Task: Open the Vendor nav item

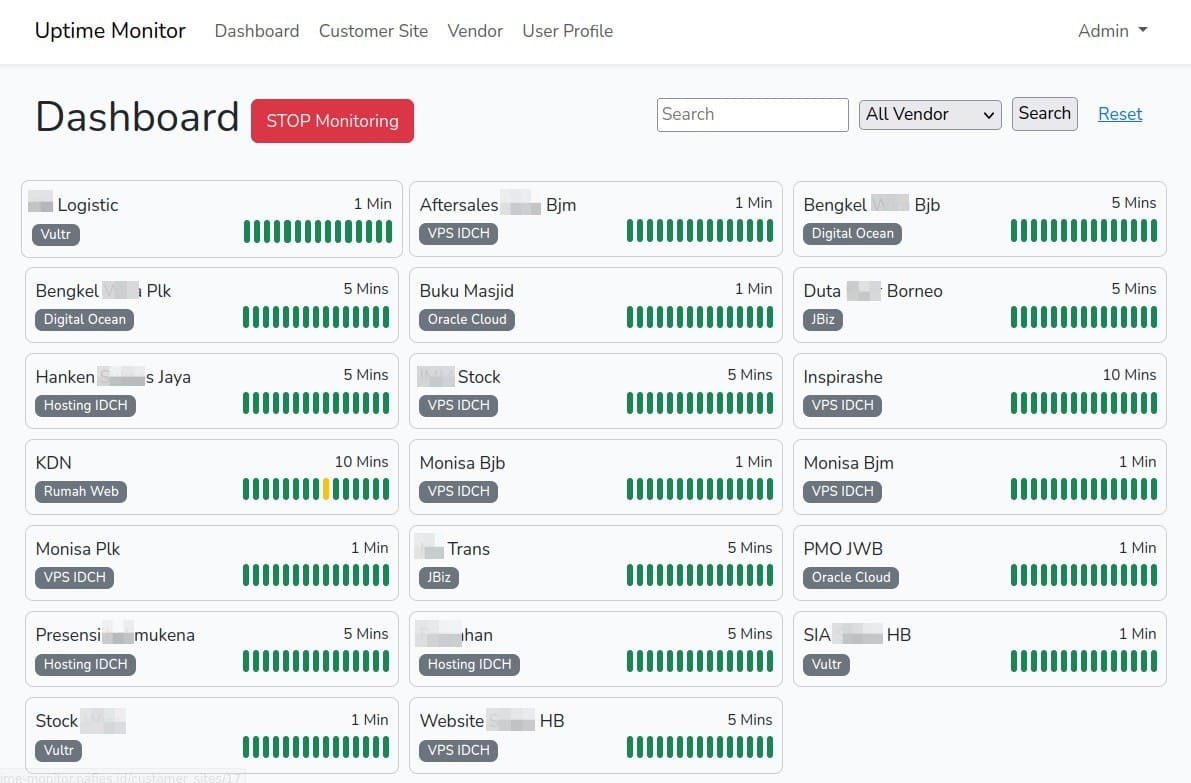Action: coord(475,31)
